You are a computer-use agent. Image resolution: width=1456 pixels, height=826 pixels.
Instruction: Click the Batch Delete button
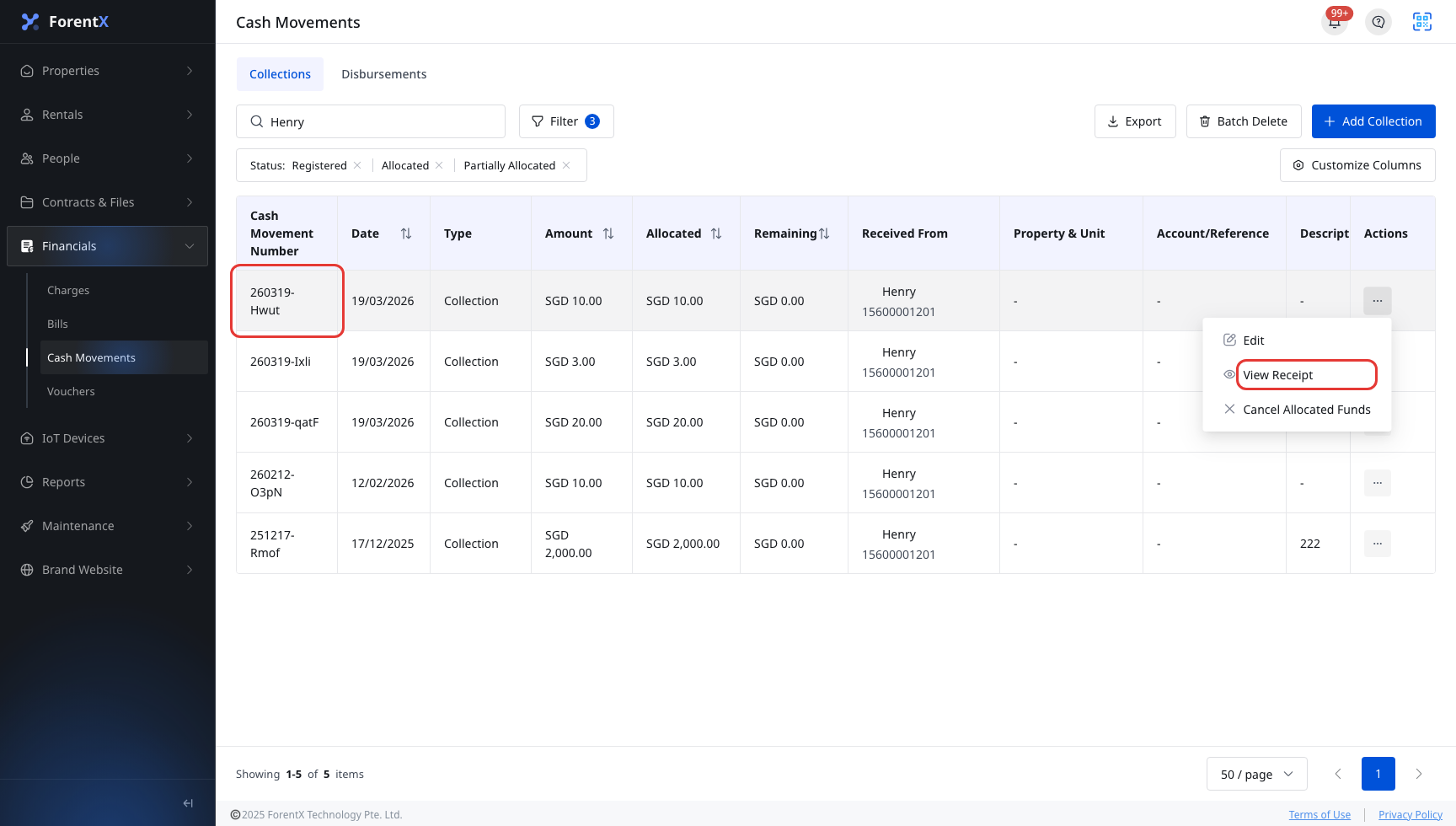[1244, 121]
